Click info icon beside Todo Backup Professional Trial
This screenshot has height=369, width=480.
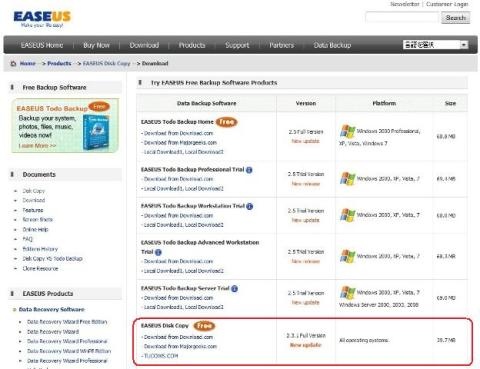[249, 170]
